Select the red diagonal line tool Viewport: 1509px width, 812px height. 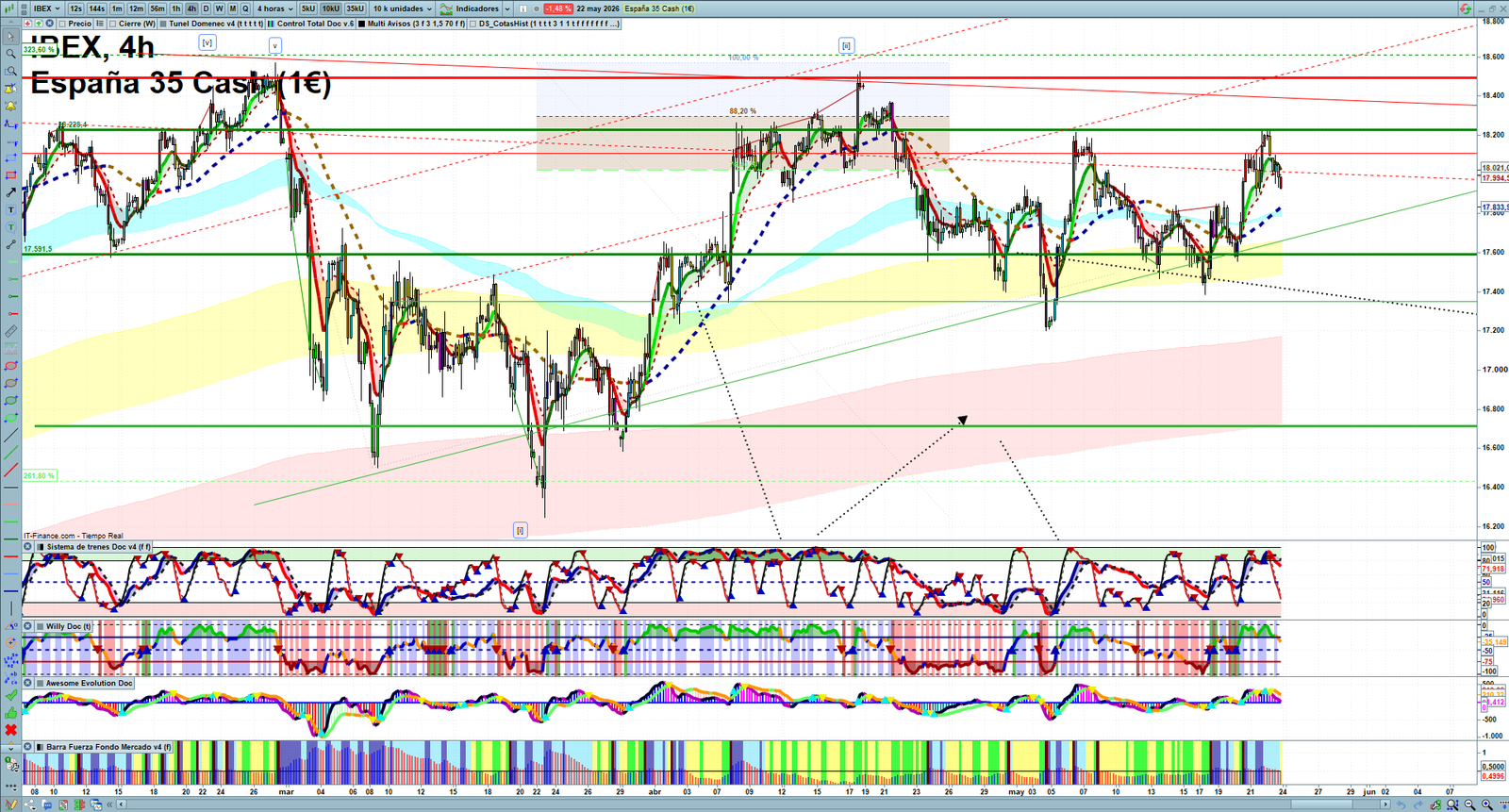(x=10, y=470)
